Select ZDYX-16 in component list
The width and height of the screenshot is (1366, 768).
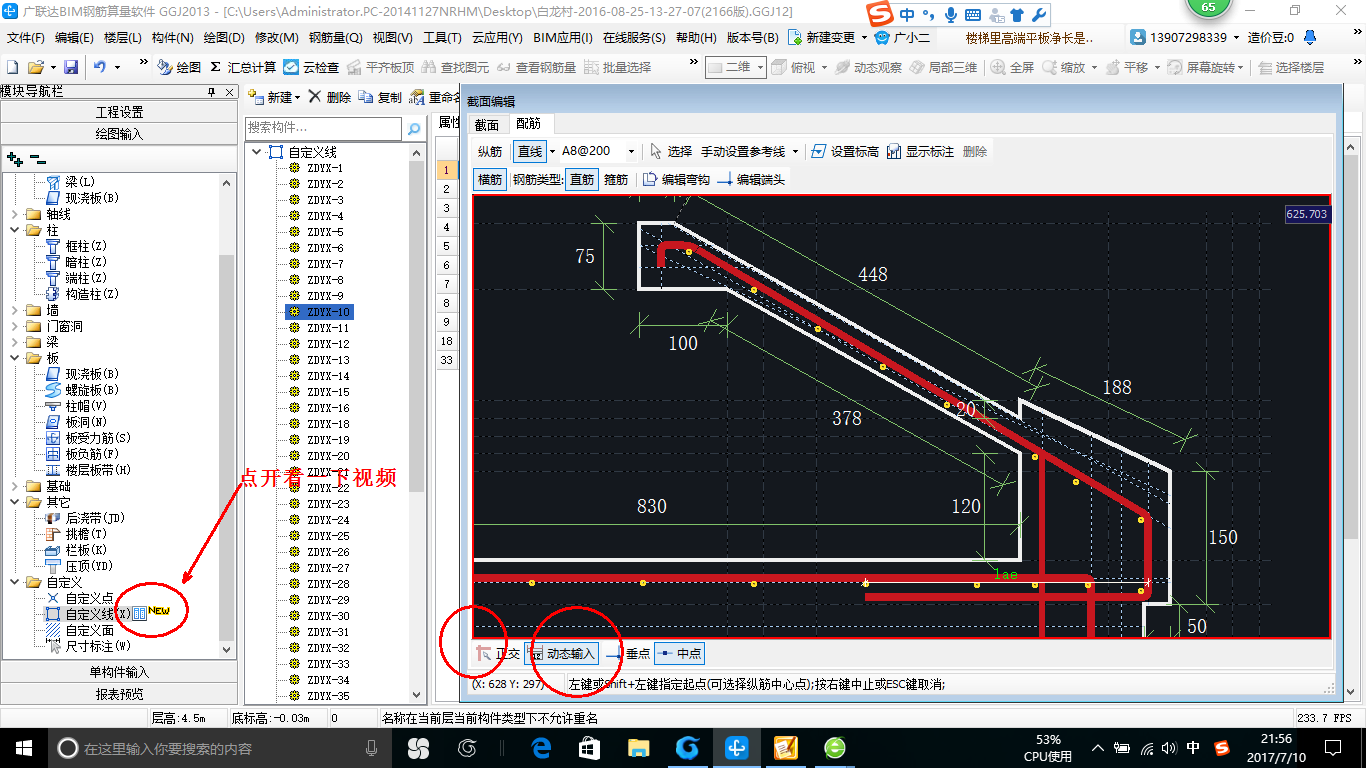(x=328, y=408)
